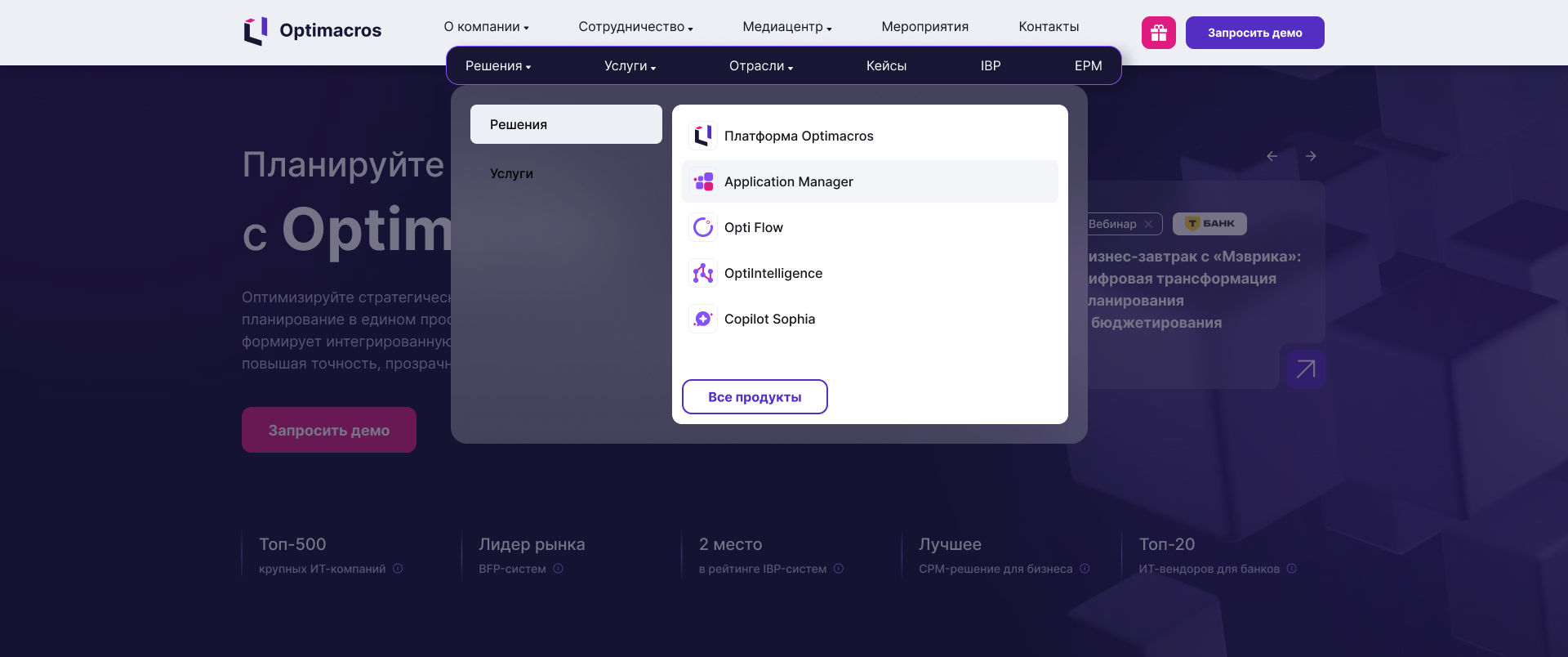
Task: Click info icon next to BFP-систем
Action: (x=559, y=569)
